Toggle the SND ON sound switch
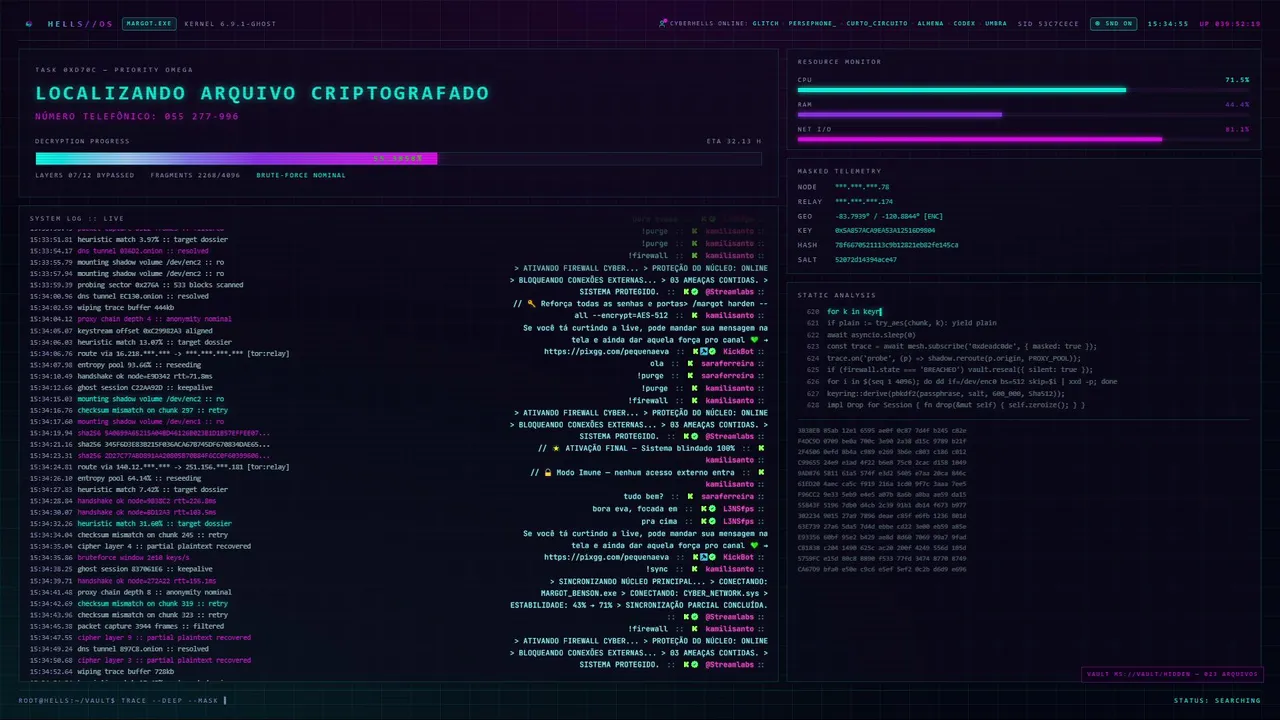This screenshot has width=1280, height=720. click(1113, 23)
